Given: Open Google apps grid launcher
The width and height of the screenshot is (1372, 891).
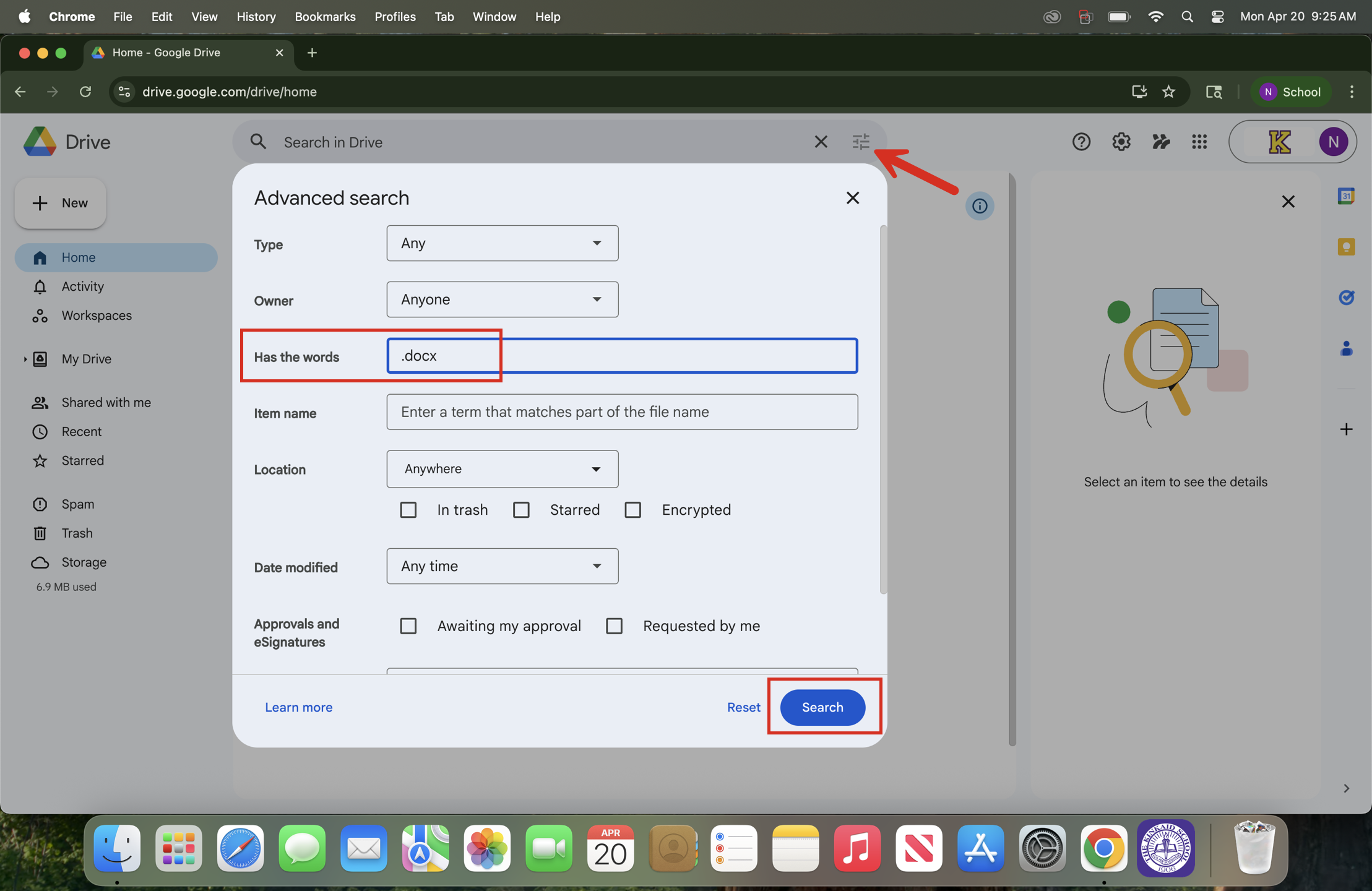Looking at the screenshot, I should click(x=1199, y=142).
